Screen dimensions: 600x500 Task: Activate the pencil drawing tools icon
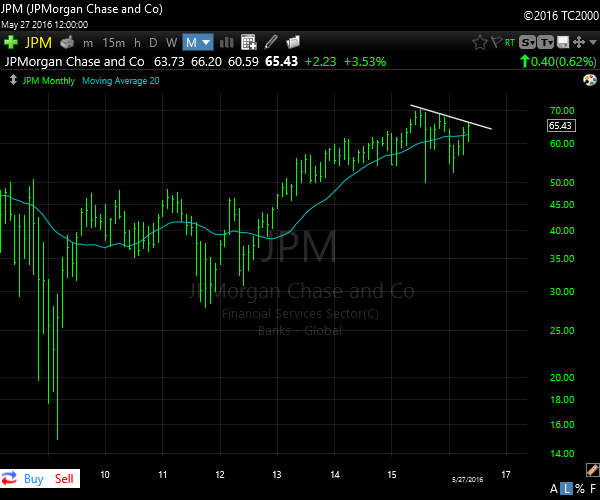(271, 42)
